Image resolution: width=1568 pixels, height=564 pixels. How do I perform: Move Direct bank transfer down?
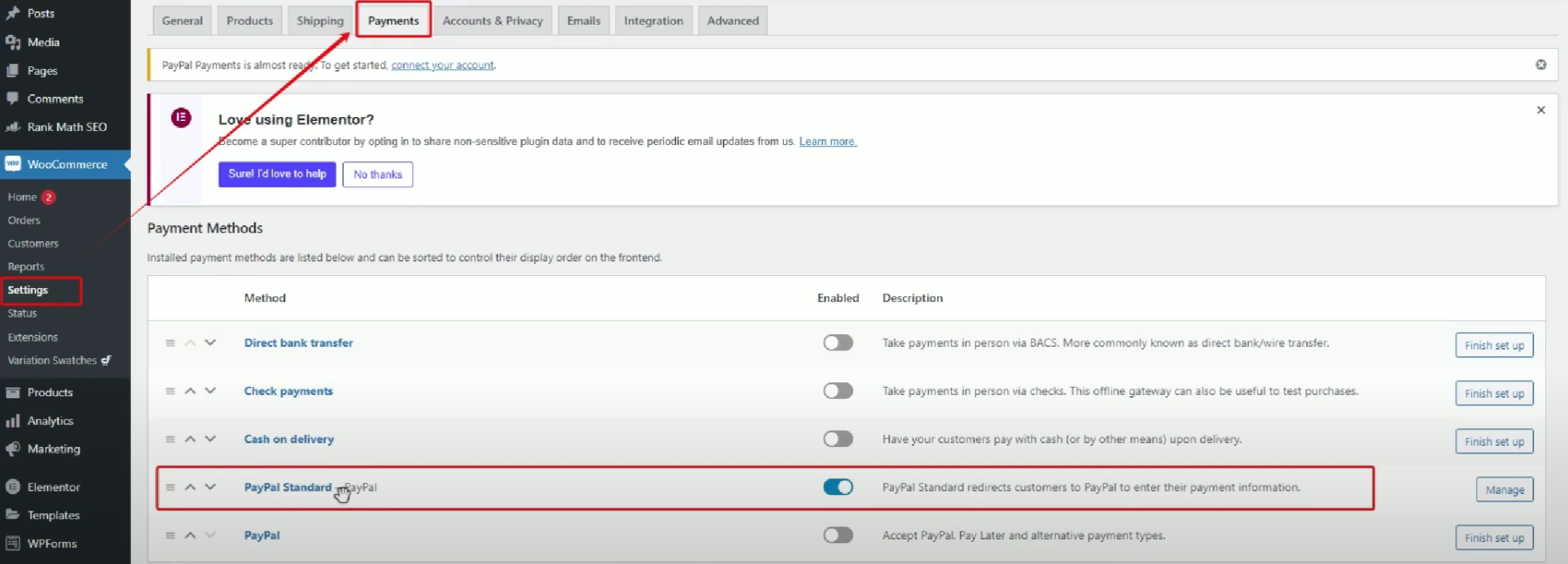210,343
